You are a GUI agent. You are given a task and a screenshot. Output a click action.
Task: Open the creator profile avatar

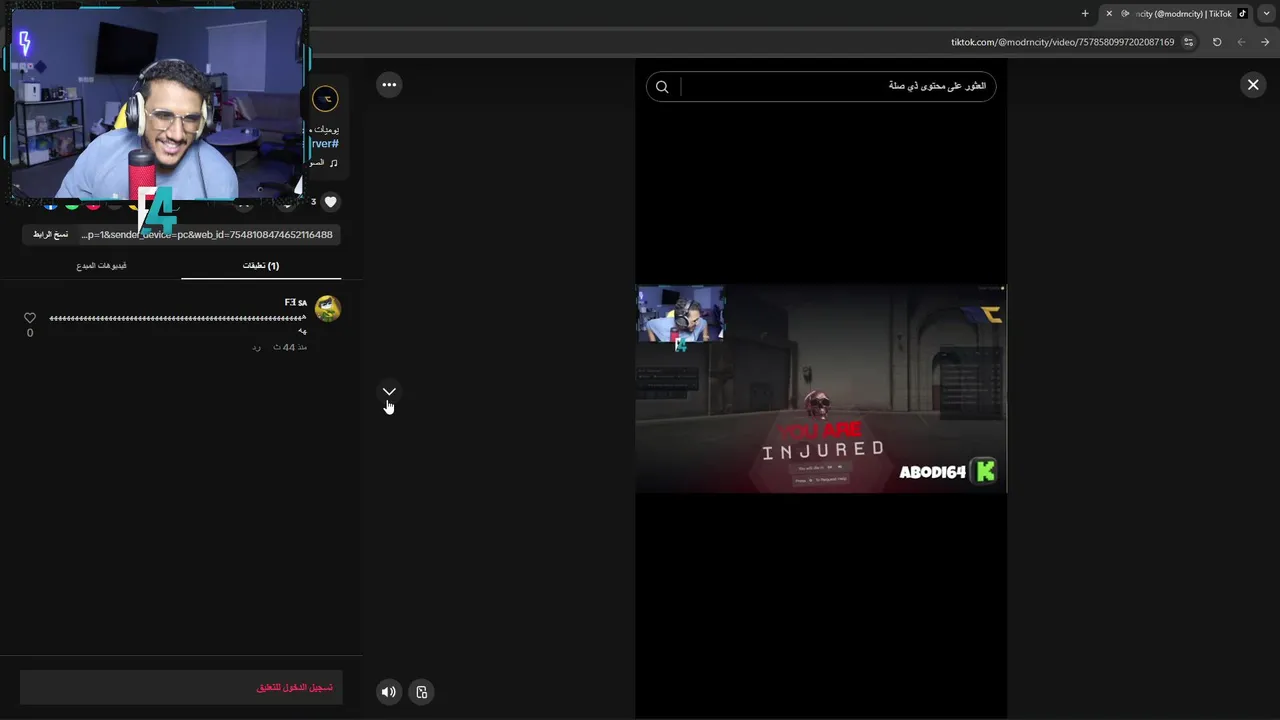tap(325, 99)
